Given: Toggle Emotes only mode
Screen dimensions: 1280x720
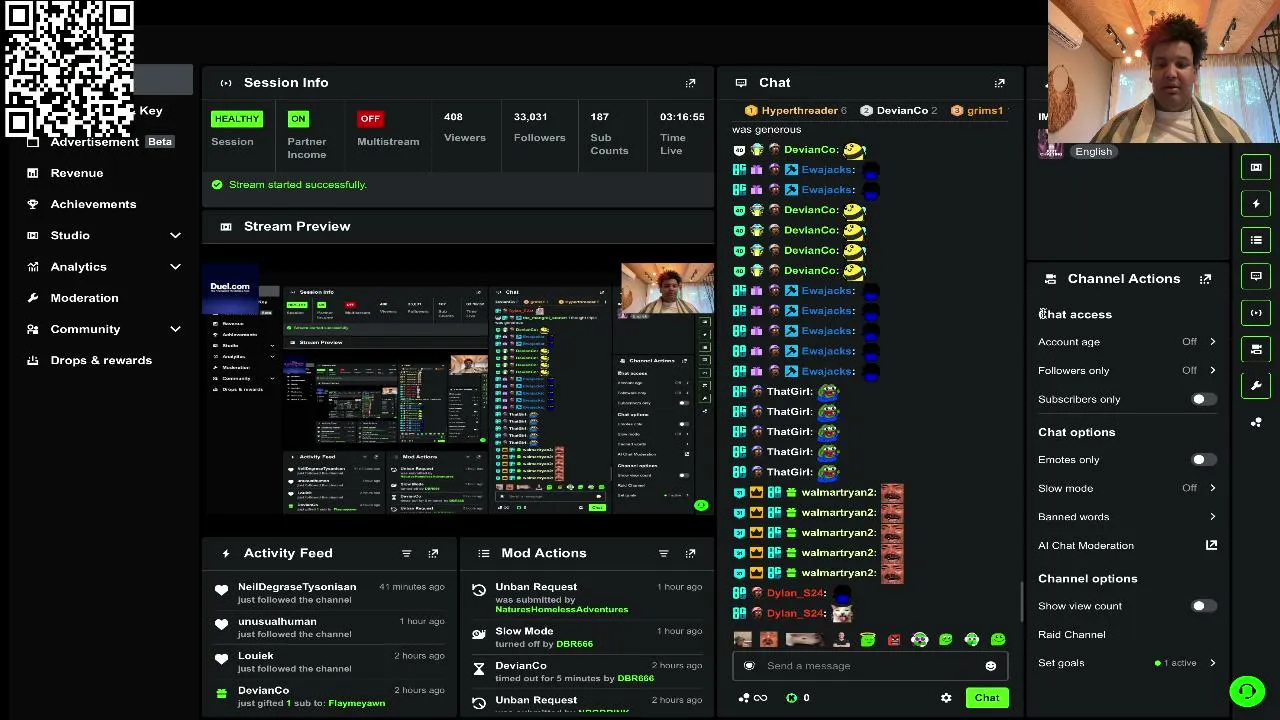Looking at the screenshot, I should pos(1203,460).
